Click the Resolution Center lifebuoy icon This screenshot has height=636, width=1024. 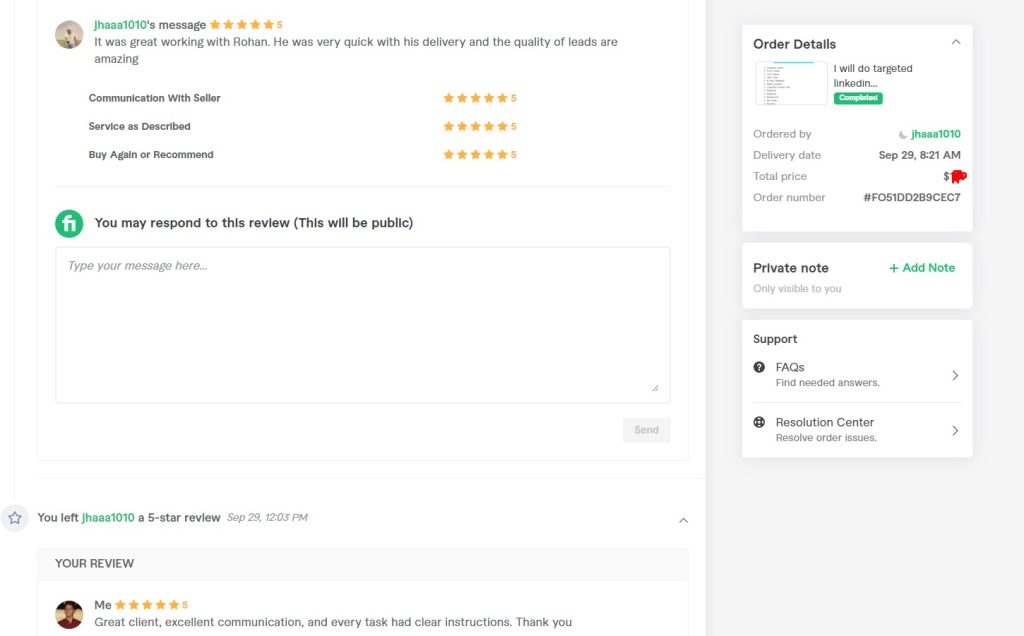759,422
